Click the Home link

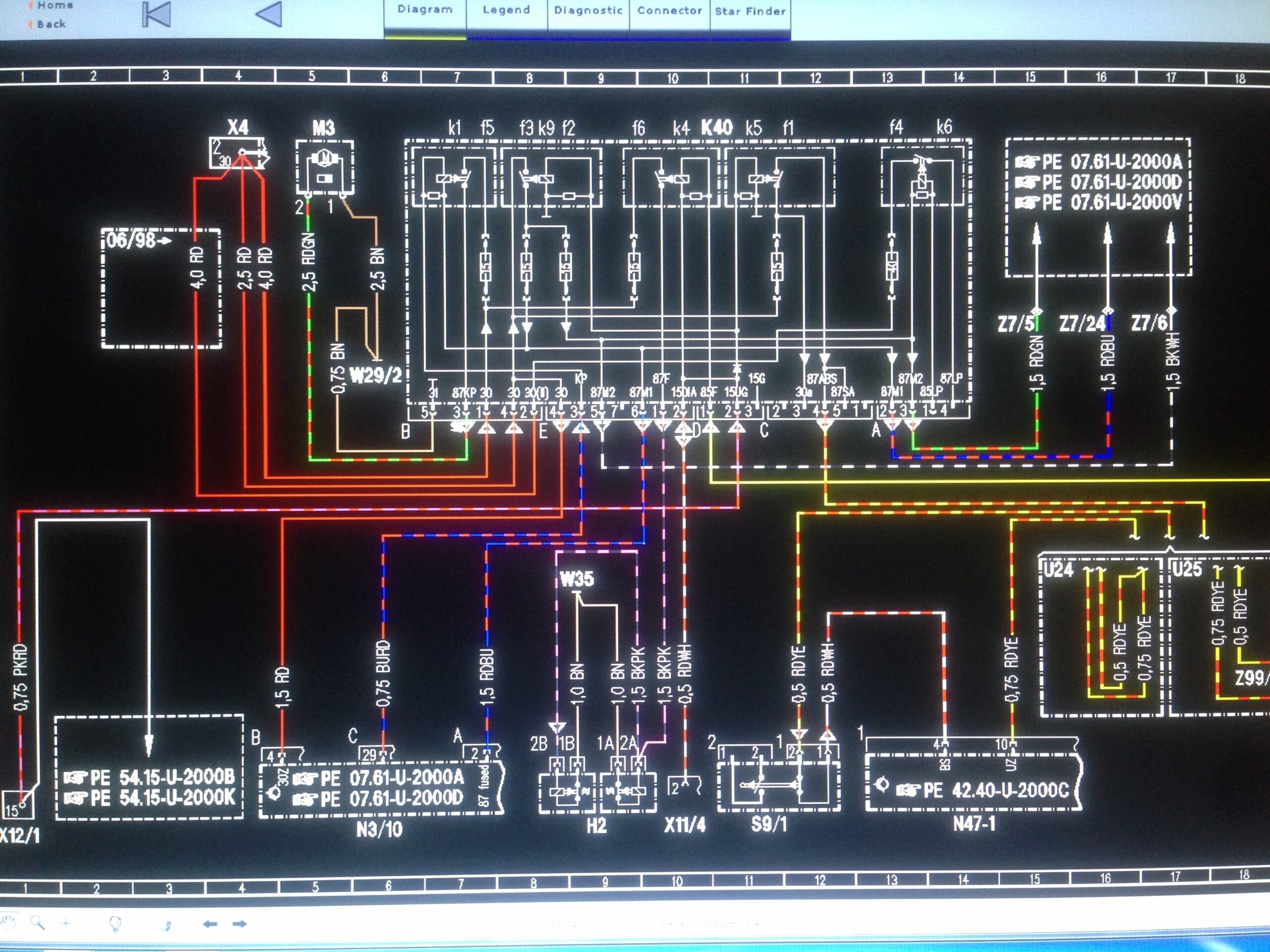55,4
